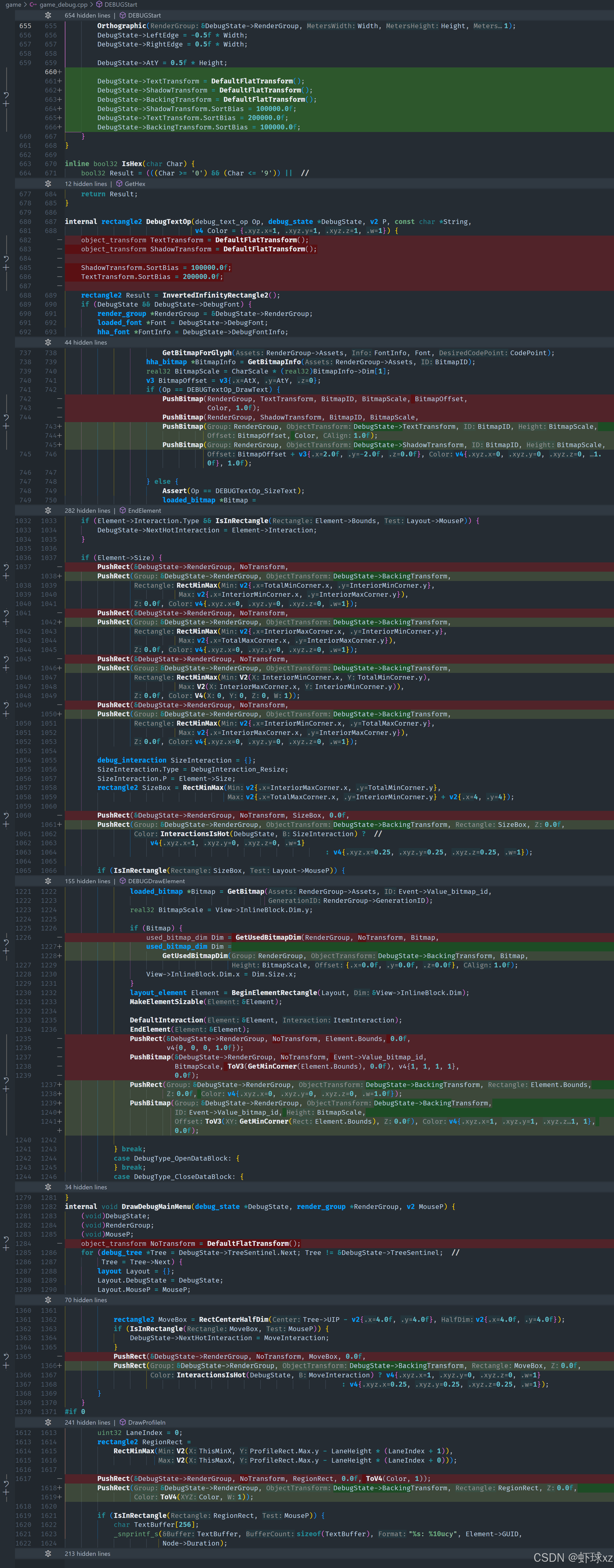Stage the PushRect RegionRect change hunk
The width and height of the screenshot is (614, 1568).
click(x=6, y=1492)
